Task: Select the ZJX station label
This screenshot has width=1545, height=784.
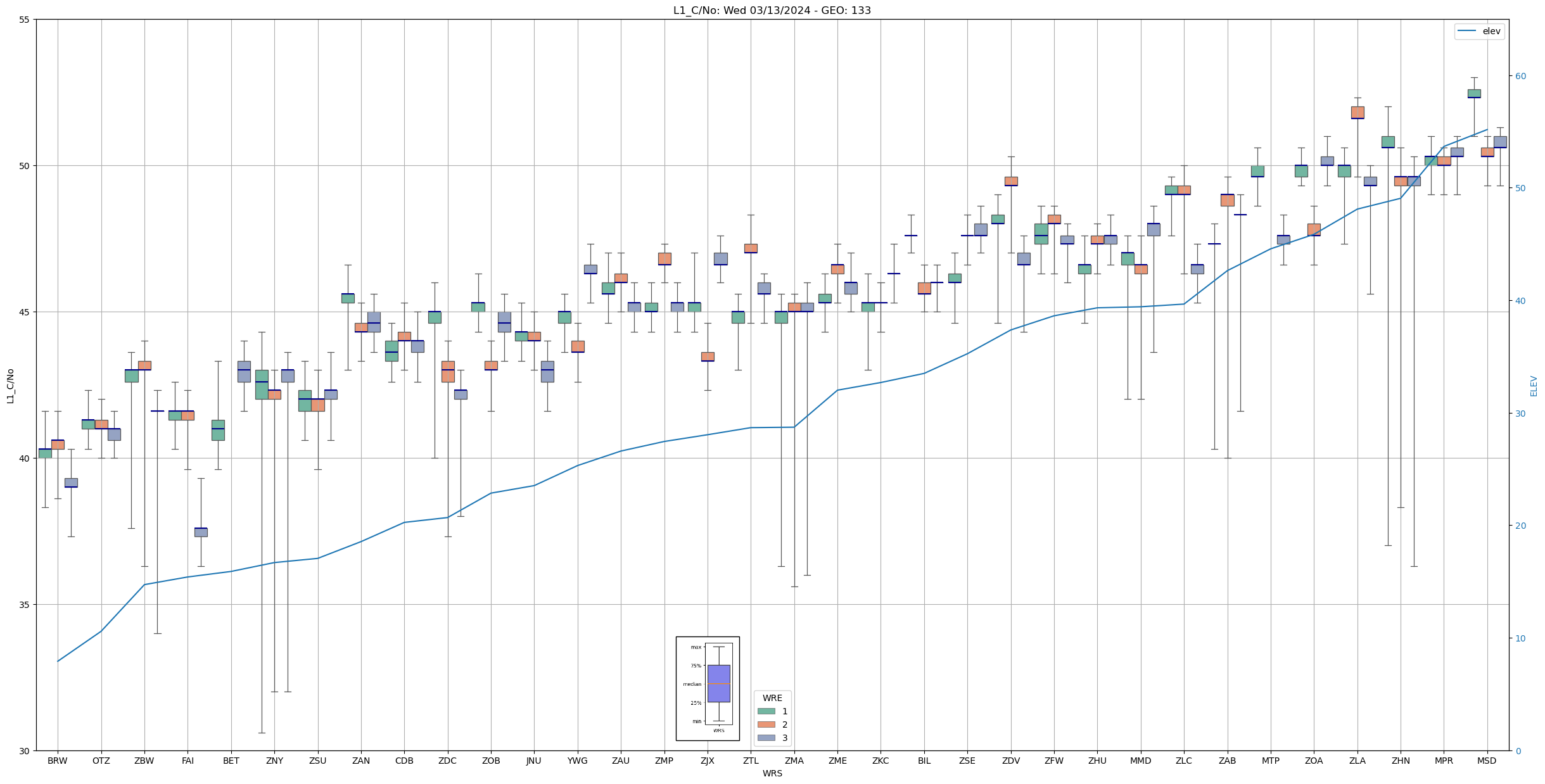Action: [x=708, y=761]
